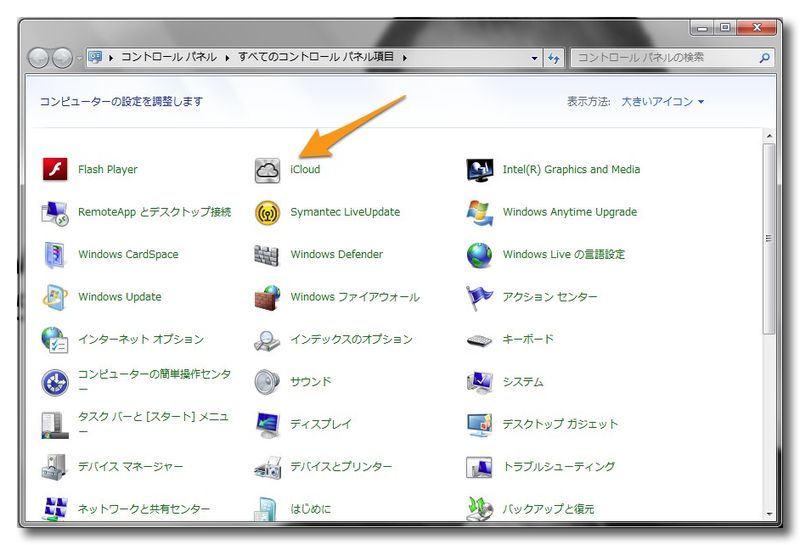
Task: Open ディスプレイ link text
Action: [321, 424]
